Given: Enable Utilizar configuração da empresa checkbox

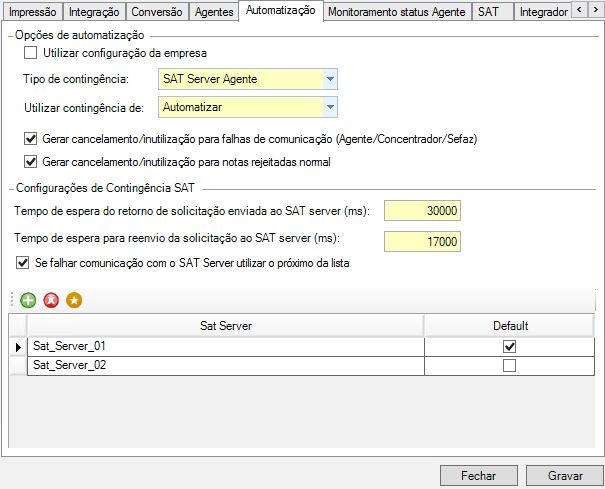Looking at the screenshot, I should coord(30,52).
